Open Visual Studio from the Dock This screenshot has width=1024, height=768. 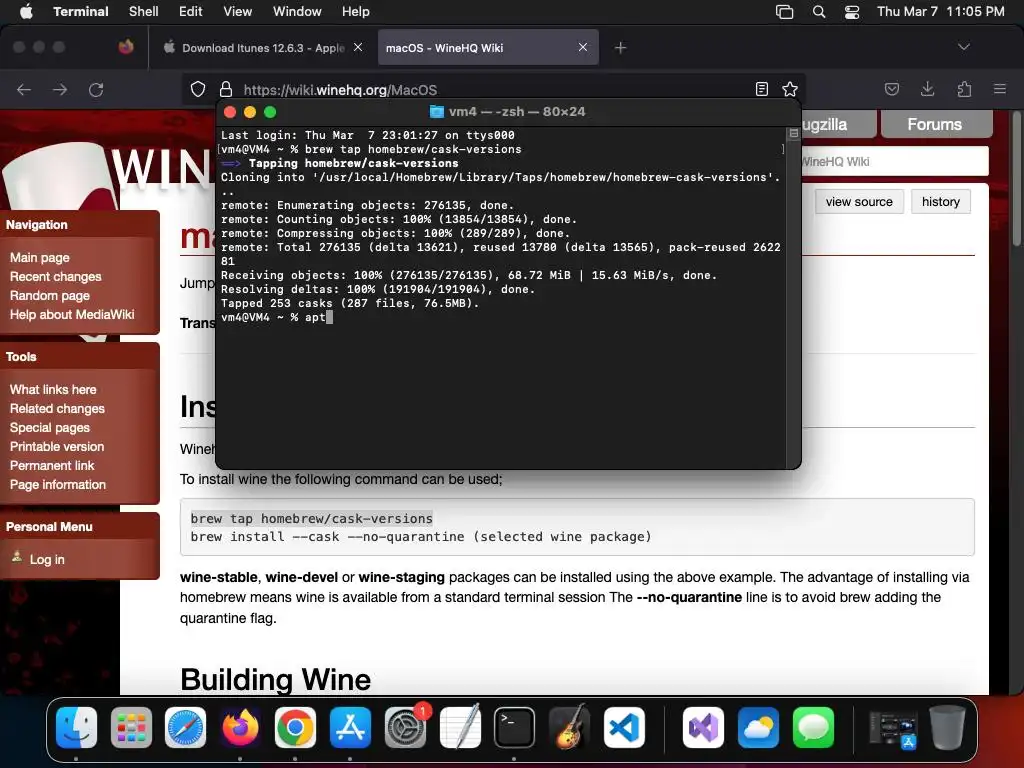click(703, 727)
